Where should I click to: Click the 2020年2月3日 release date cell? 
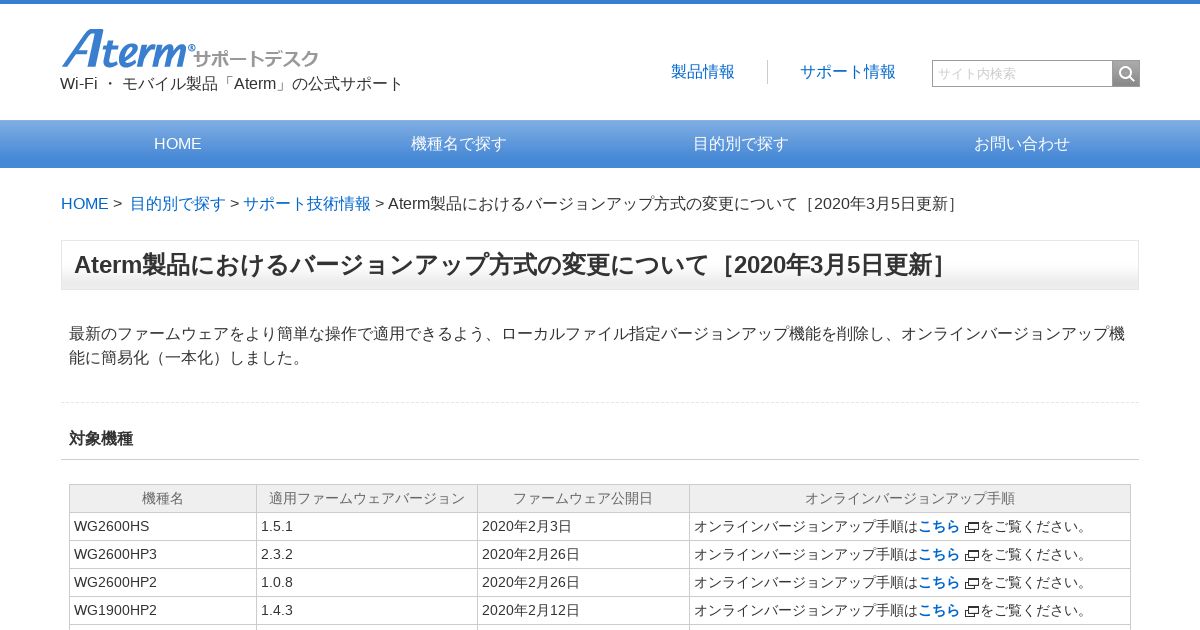coord(584,527)
